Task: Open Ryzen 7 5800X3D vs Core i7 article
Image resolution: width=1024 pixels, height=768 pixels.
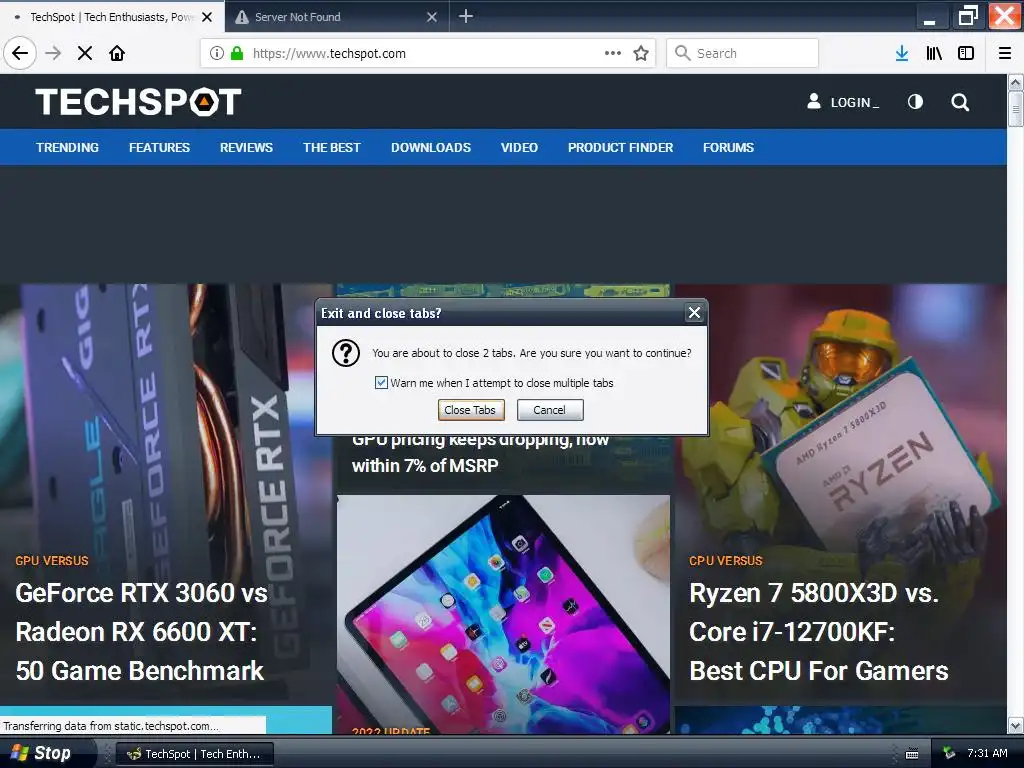Action: tap(819, 632)
